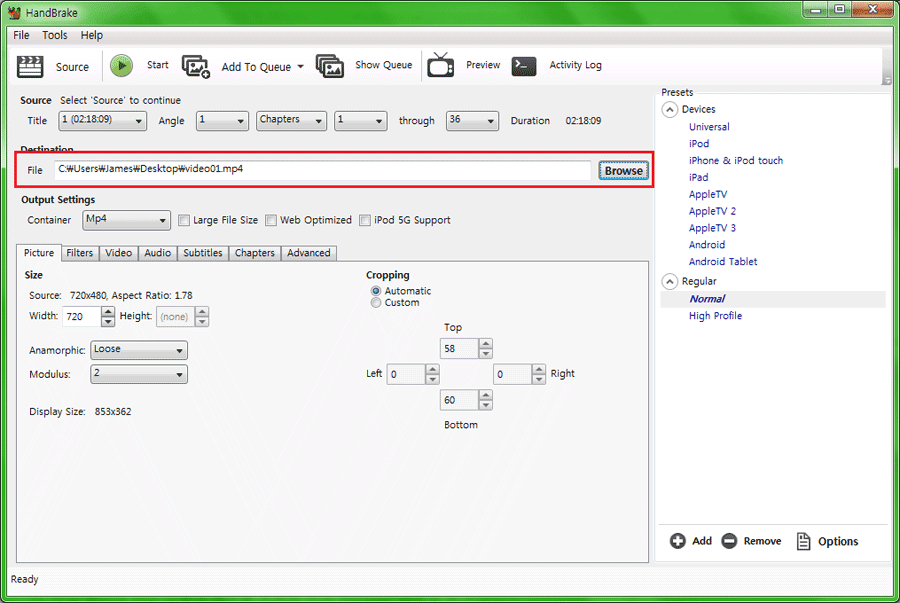Click the Start label button
900x603 pixels.
157,65
